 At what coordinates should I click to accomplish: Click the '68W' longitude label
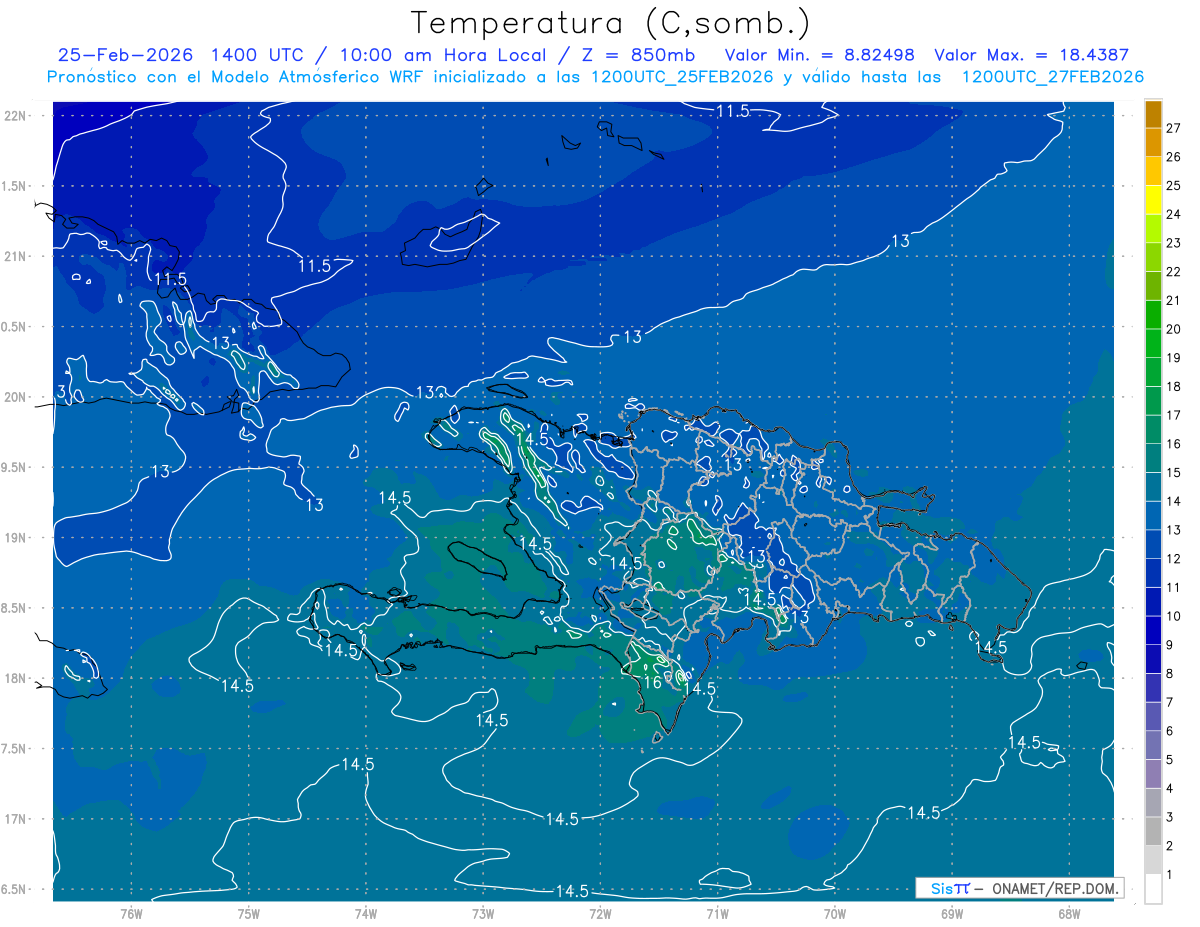pyautogui.click(x=1069, y=914)
